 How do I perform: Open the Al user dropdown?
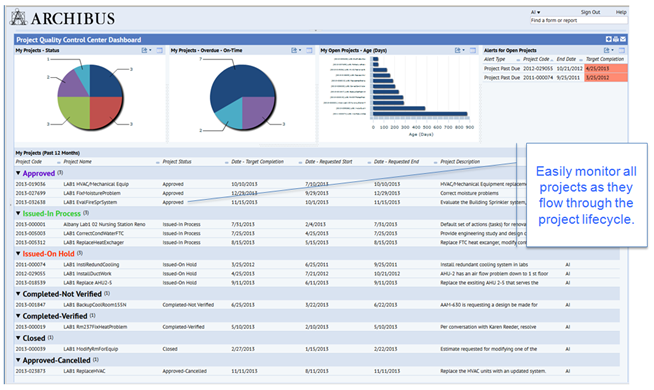(x=536, y=12)
